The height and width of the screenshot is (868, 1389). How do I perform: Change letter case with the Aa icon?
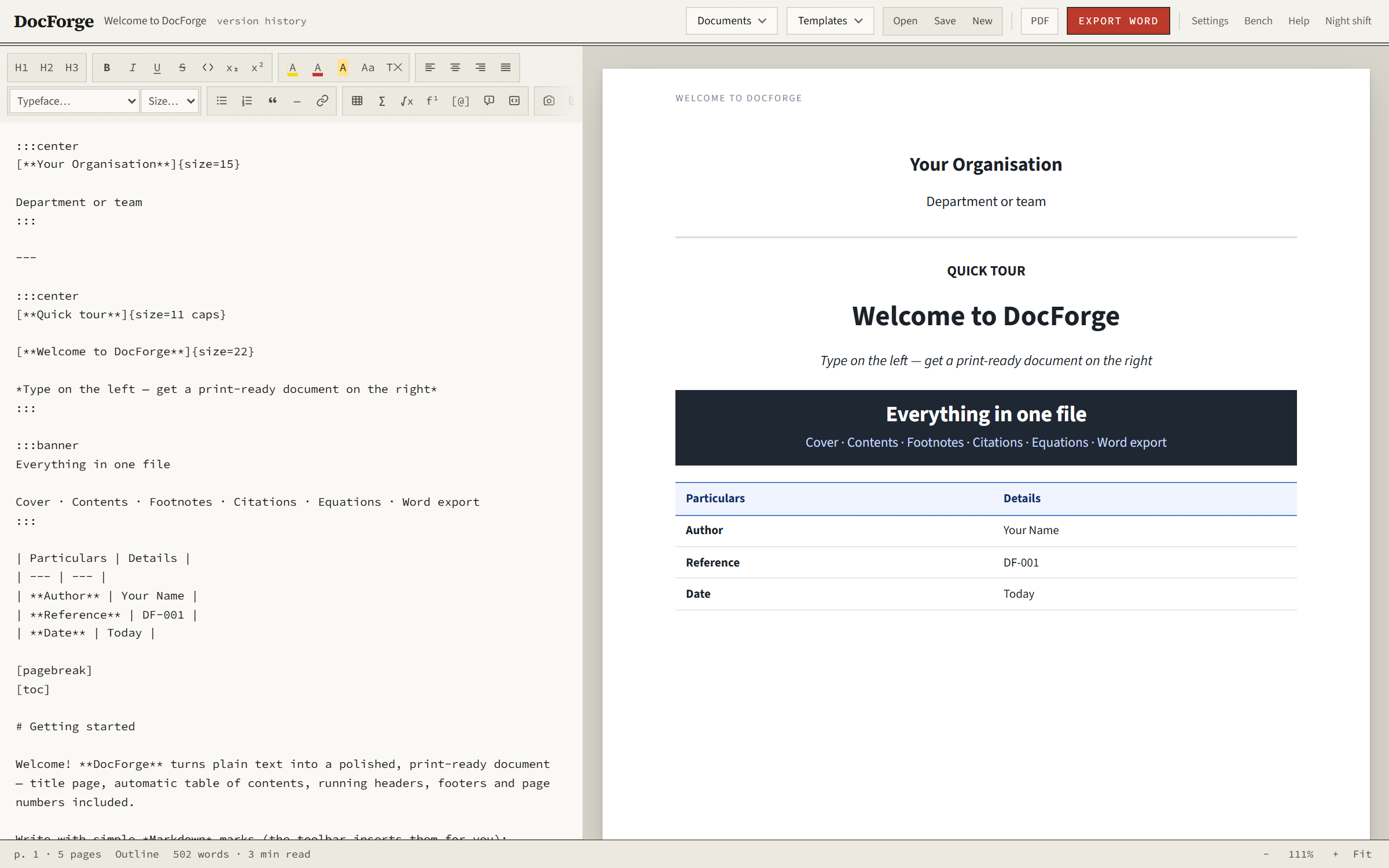(368, 68)
